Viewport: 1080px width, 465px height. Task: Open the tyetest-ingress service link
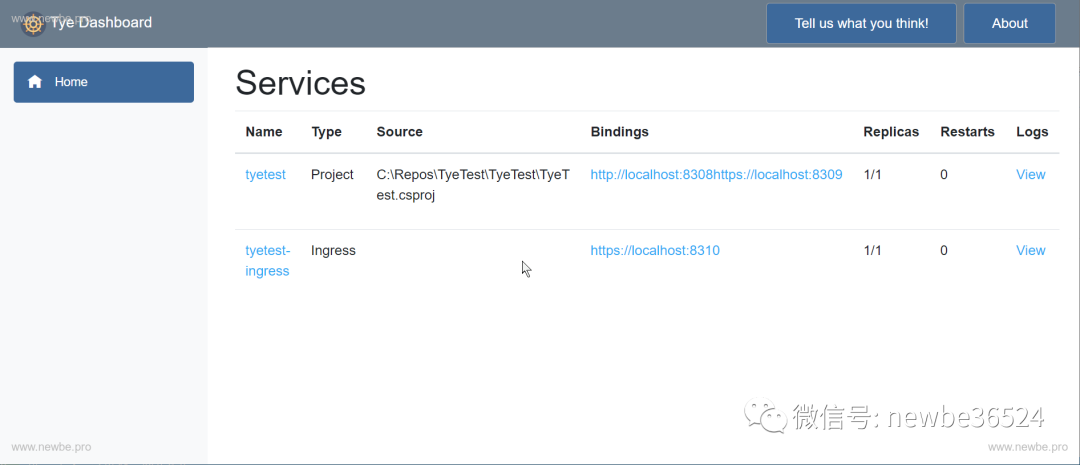click(x=268, y=260)
